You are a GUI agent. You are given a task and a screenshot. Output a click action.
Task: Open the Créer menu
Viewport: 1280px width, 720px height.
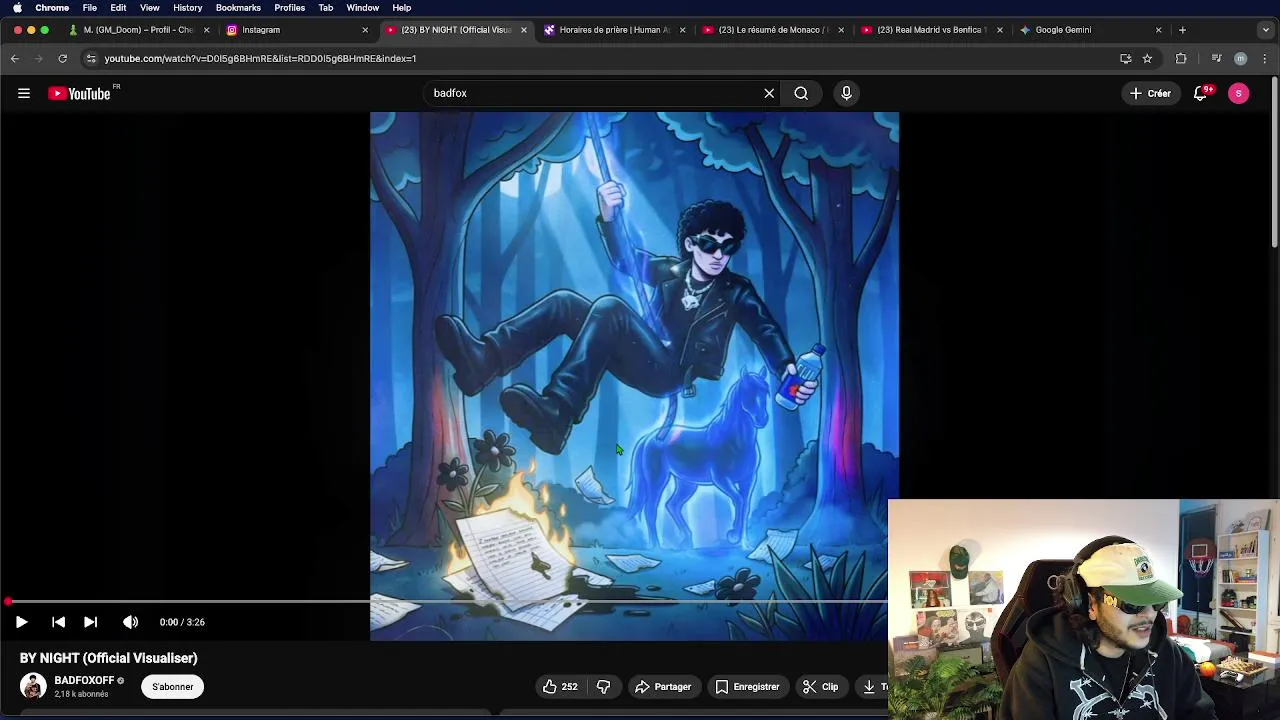1150,93
